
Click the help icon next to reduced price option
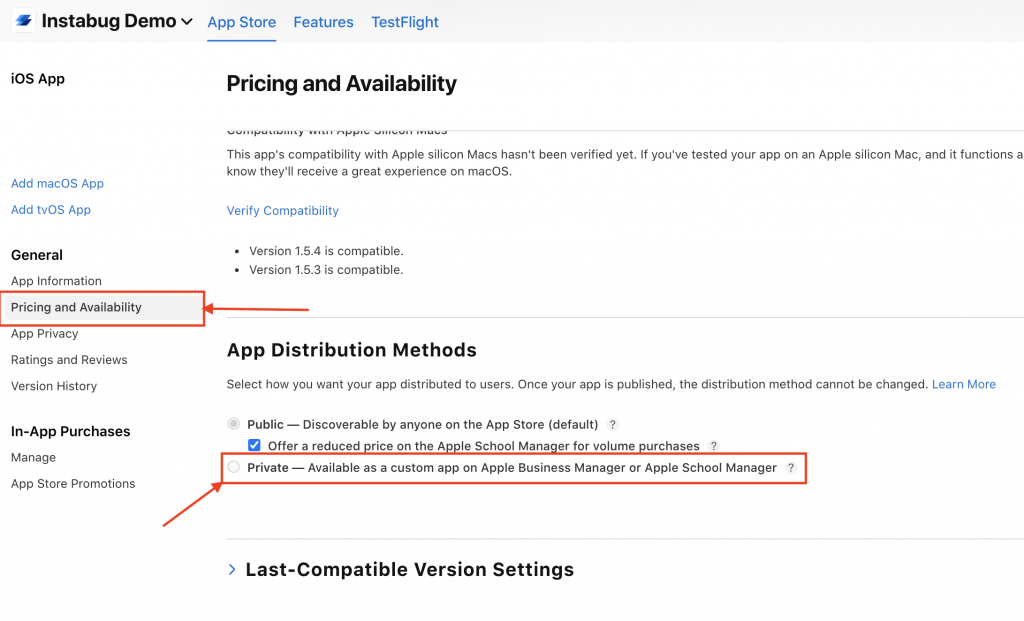pos(714,446)
